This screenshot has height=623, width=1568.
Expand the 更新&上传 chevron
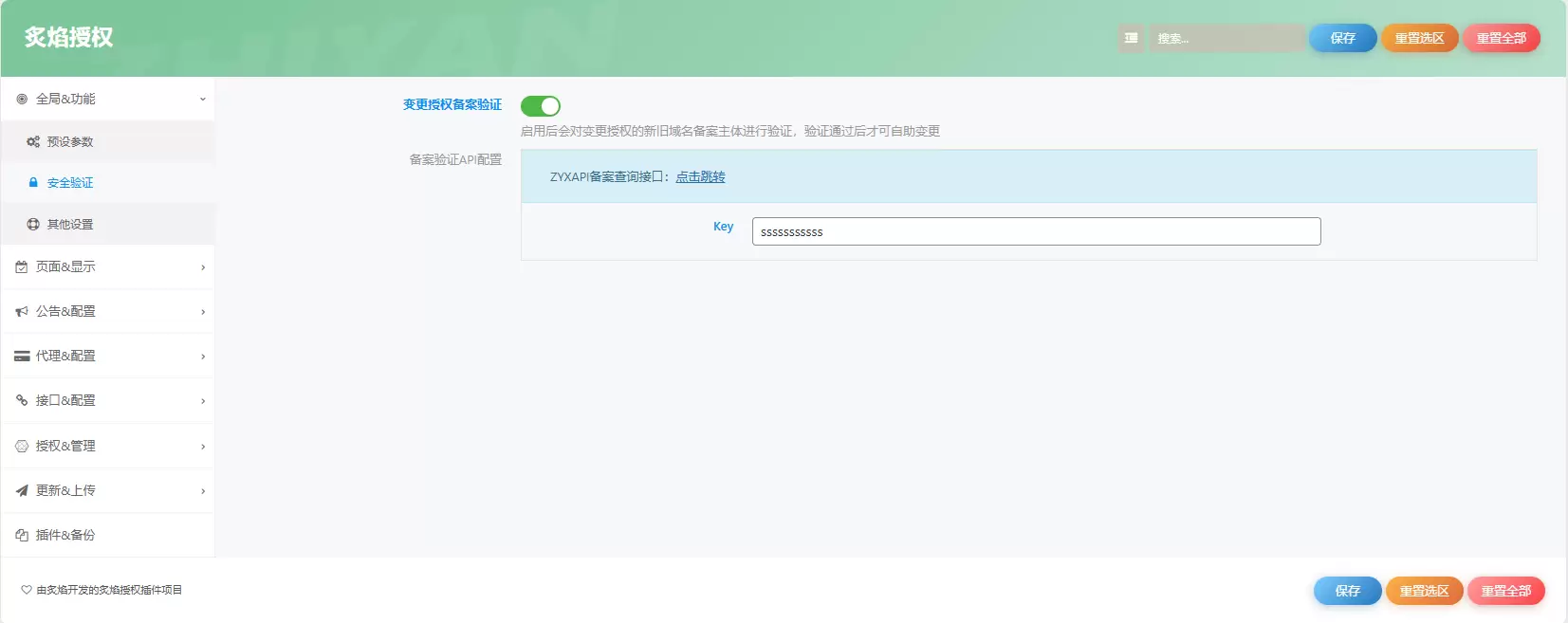point(203,491)
